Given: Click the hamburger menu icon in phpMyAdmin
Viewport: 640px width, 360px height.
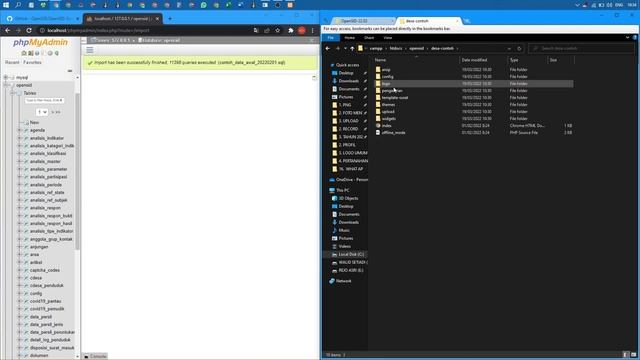Looking at the screenshot, I should 90,50.
